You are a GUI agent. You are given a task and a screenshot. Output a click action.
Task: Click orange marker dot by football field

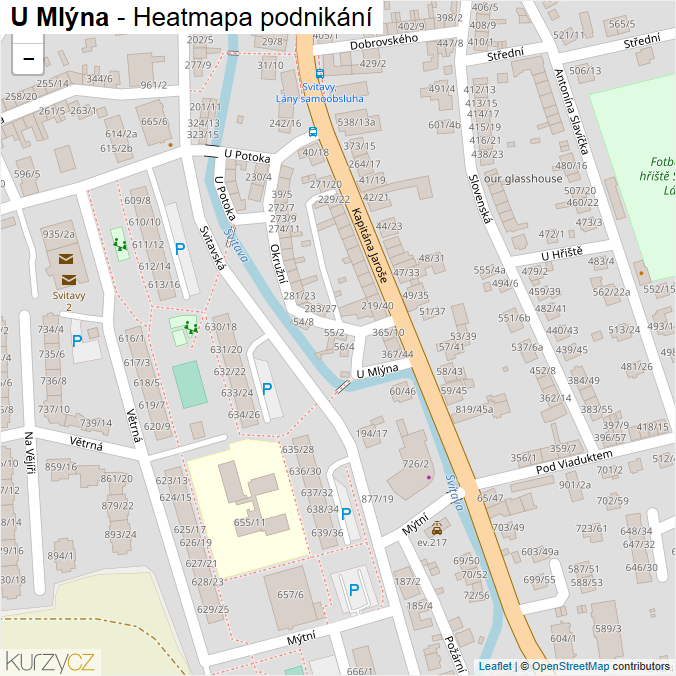[x=641, y=273]
